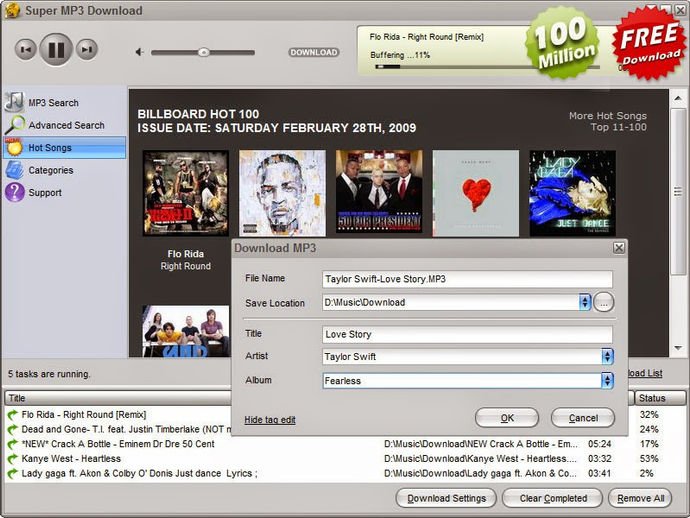This screenshot has height=518, width=690.
Task: Click inside the Album field Fearless
Action: coord(462,381)
